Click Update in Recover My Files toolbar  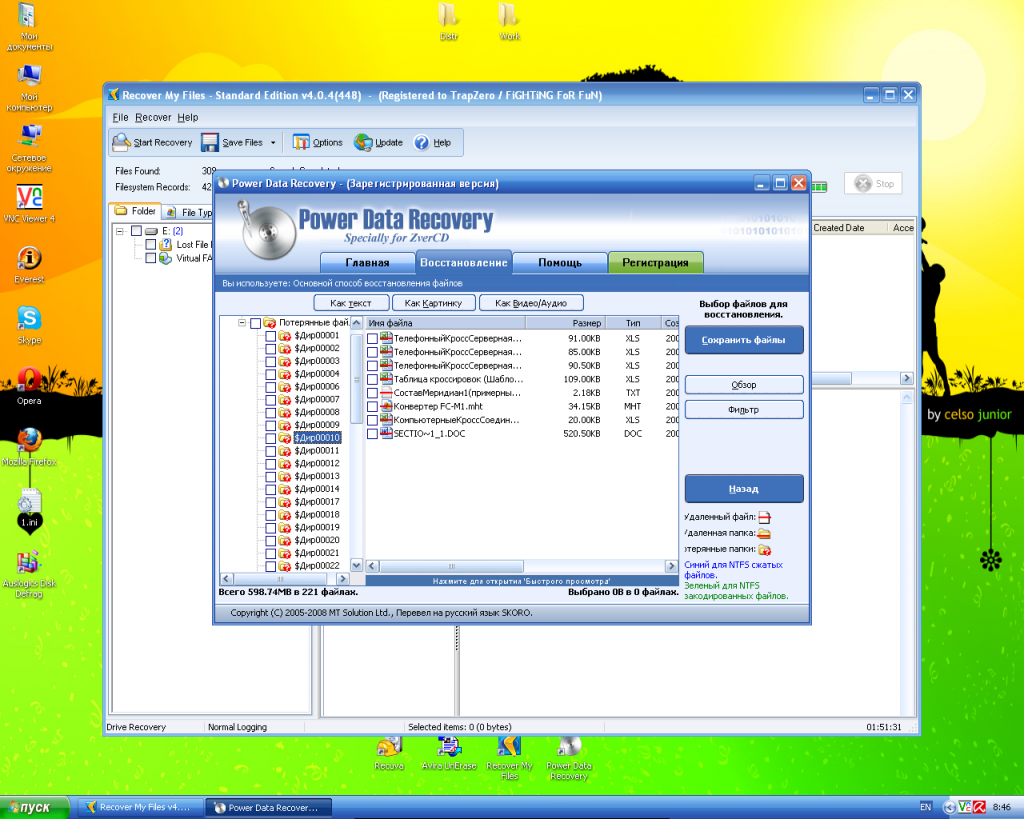(x=379, y=142)
